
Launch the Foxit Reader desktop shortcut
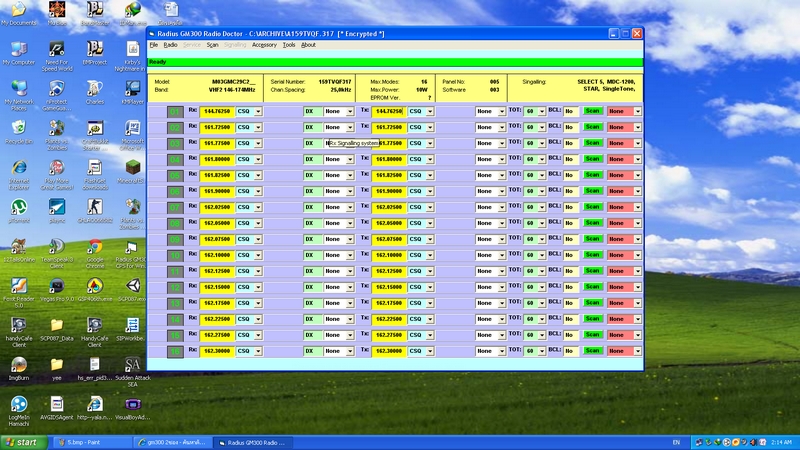[18, 285]
